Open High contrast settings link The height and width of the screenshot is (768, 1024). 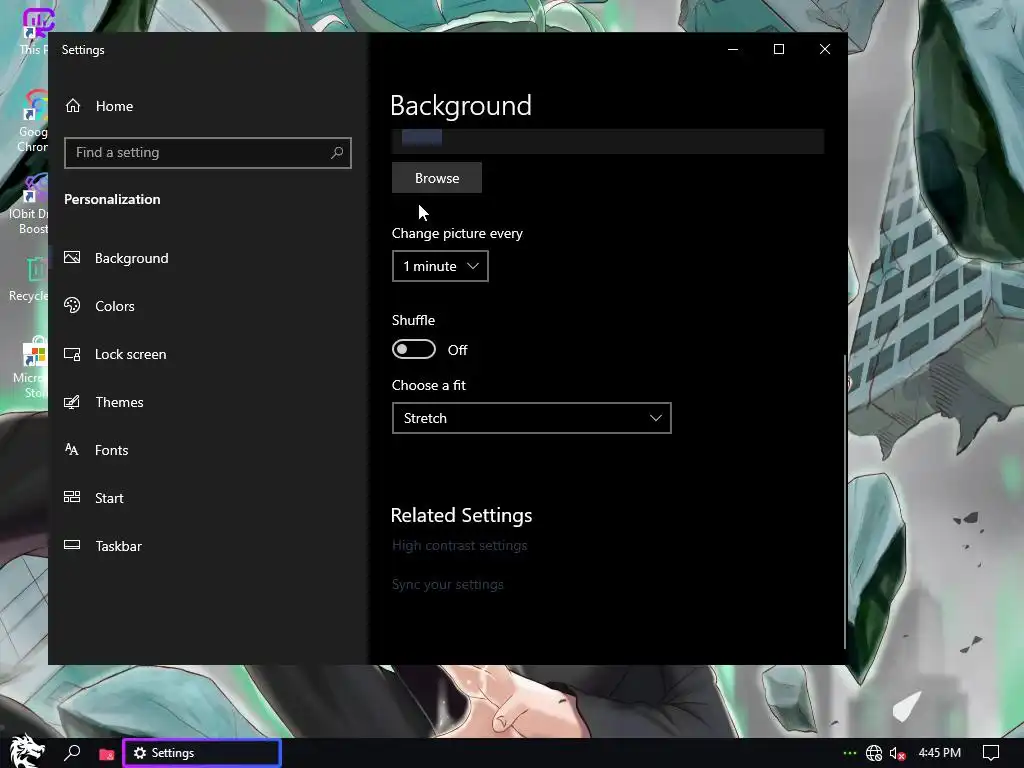pyautogui.click(x=459, y=545)
